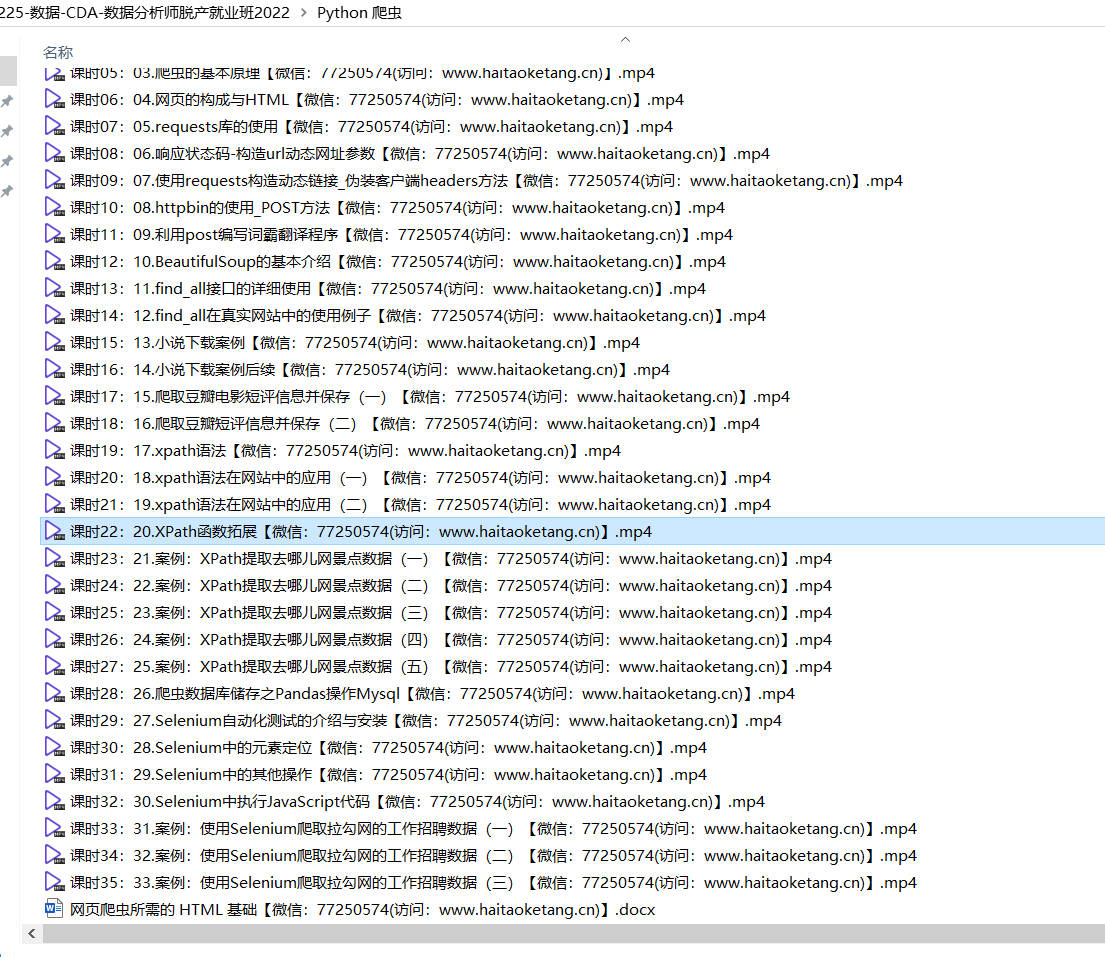Click the video icon of 课时13 find_all file
The height and width of the screenshot is (957, 1105).
click(x=54, y=288)
